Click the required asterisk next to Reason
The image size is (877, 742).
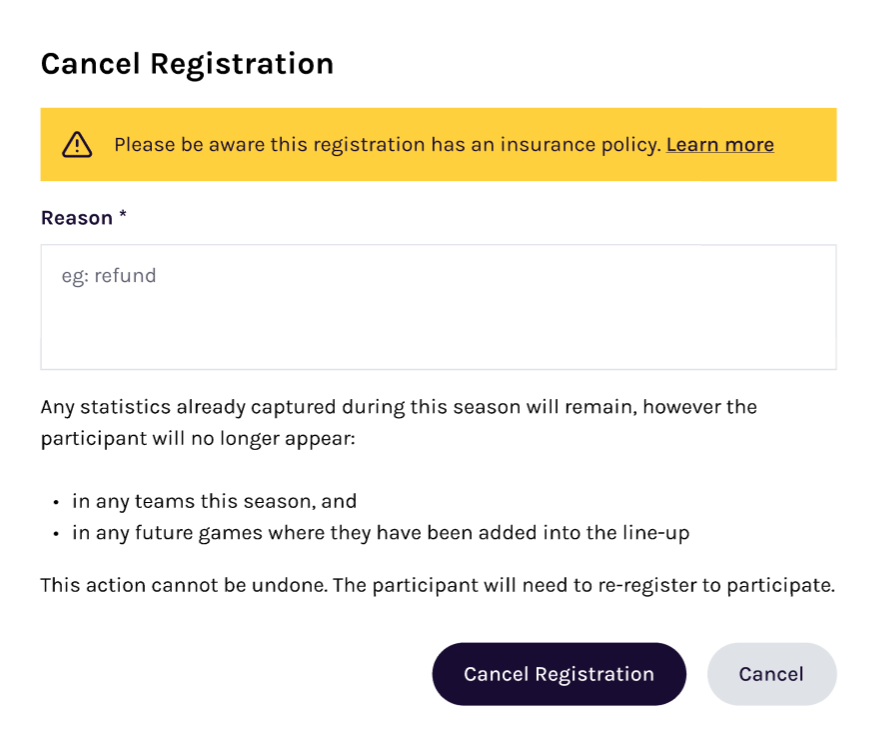[x=123, y=217]
